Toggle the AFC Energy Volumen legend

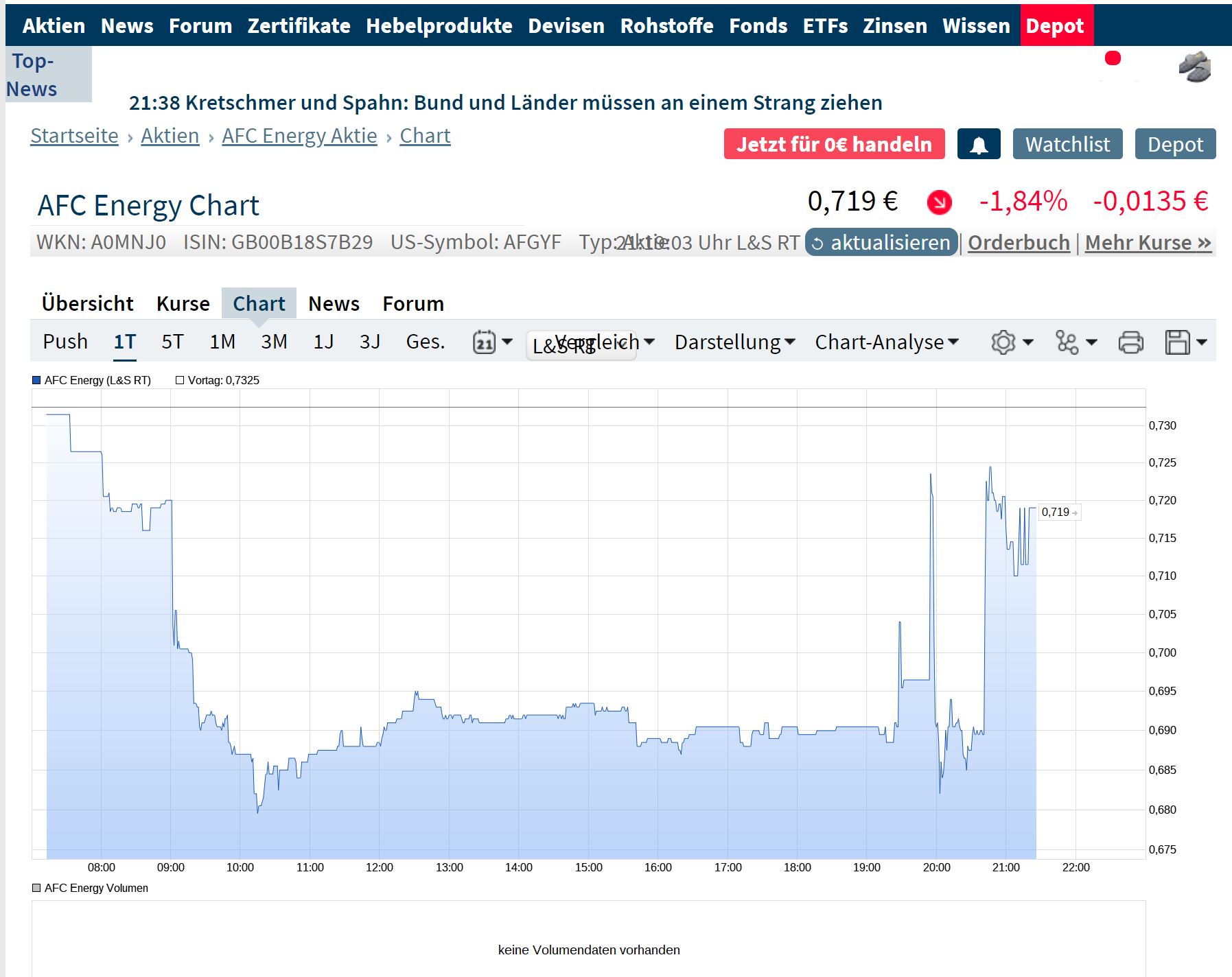pos(91,888)
